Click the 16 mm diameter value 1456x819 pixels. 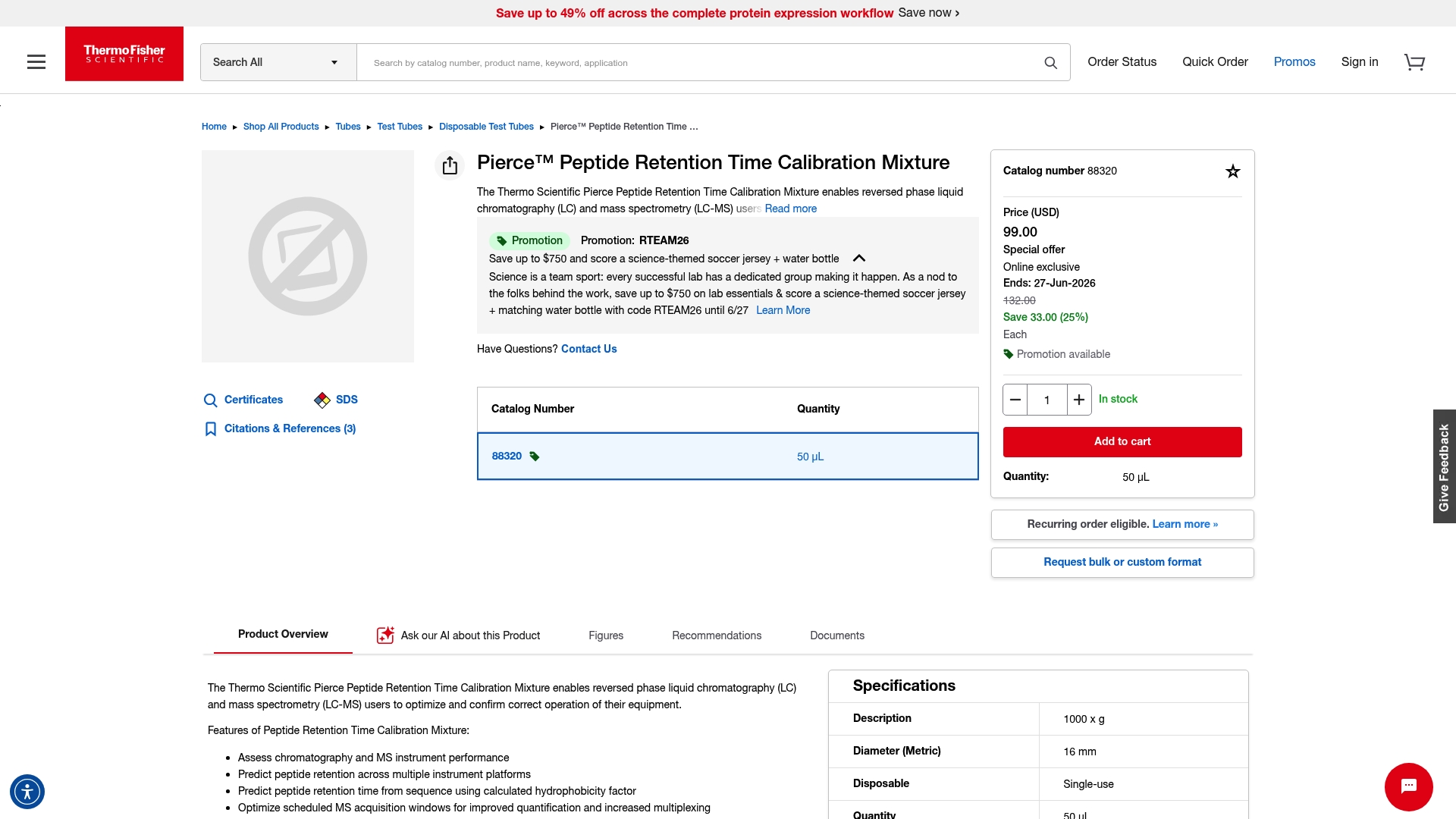point(1080,752)
